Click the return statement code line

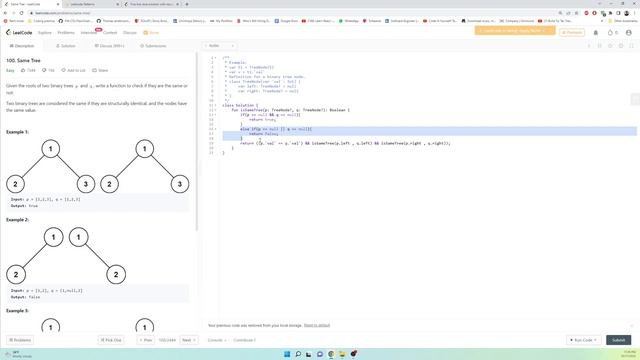pos(345,143)
